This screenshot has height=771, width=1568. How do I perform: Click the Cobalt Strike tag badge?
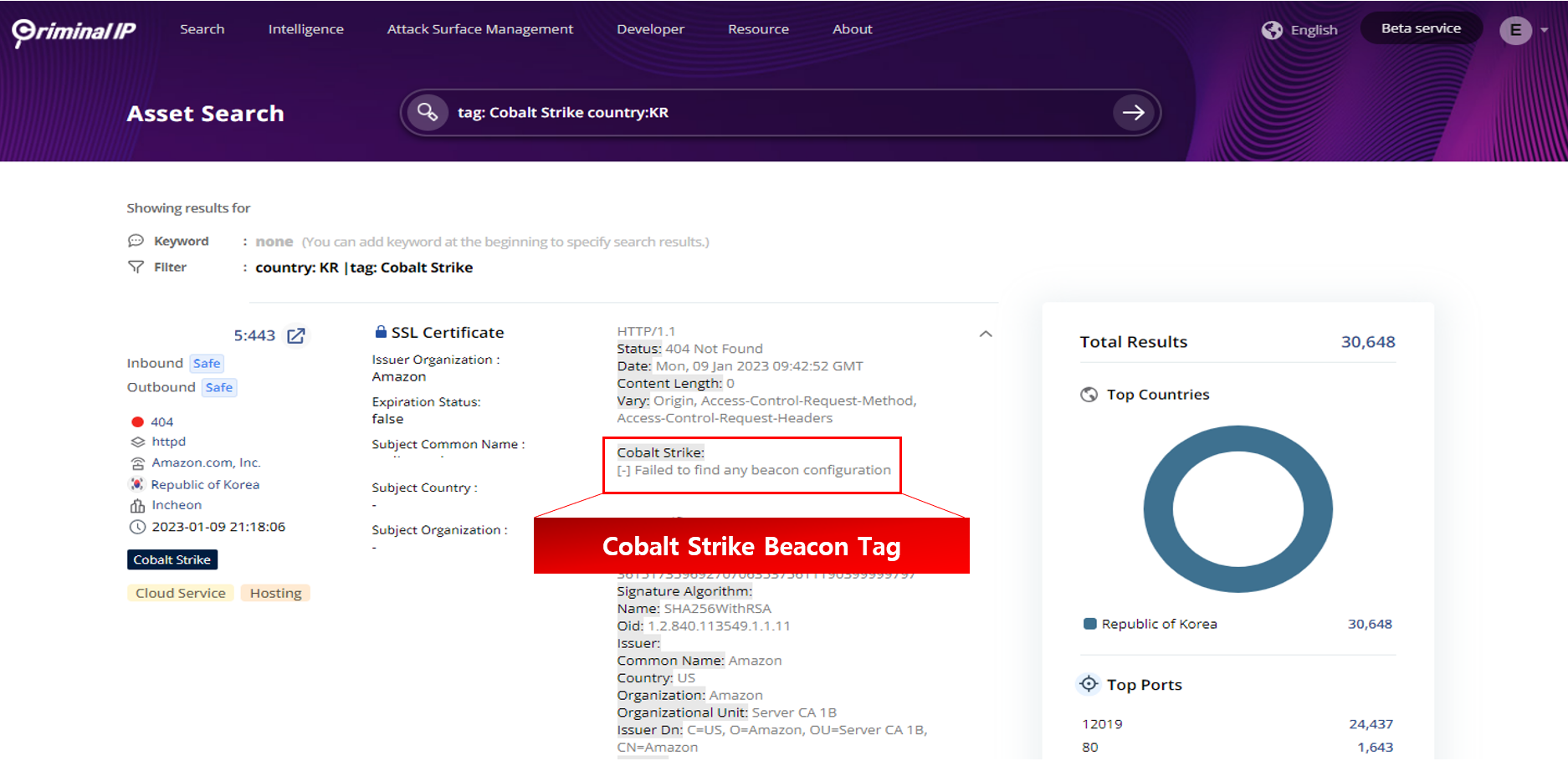[172, 559]
